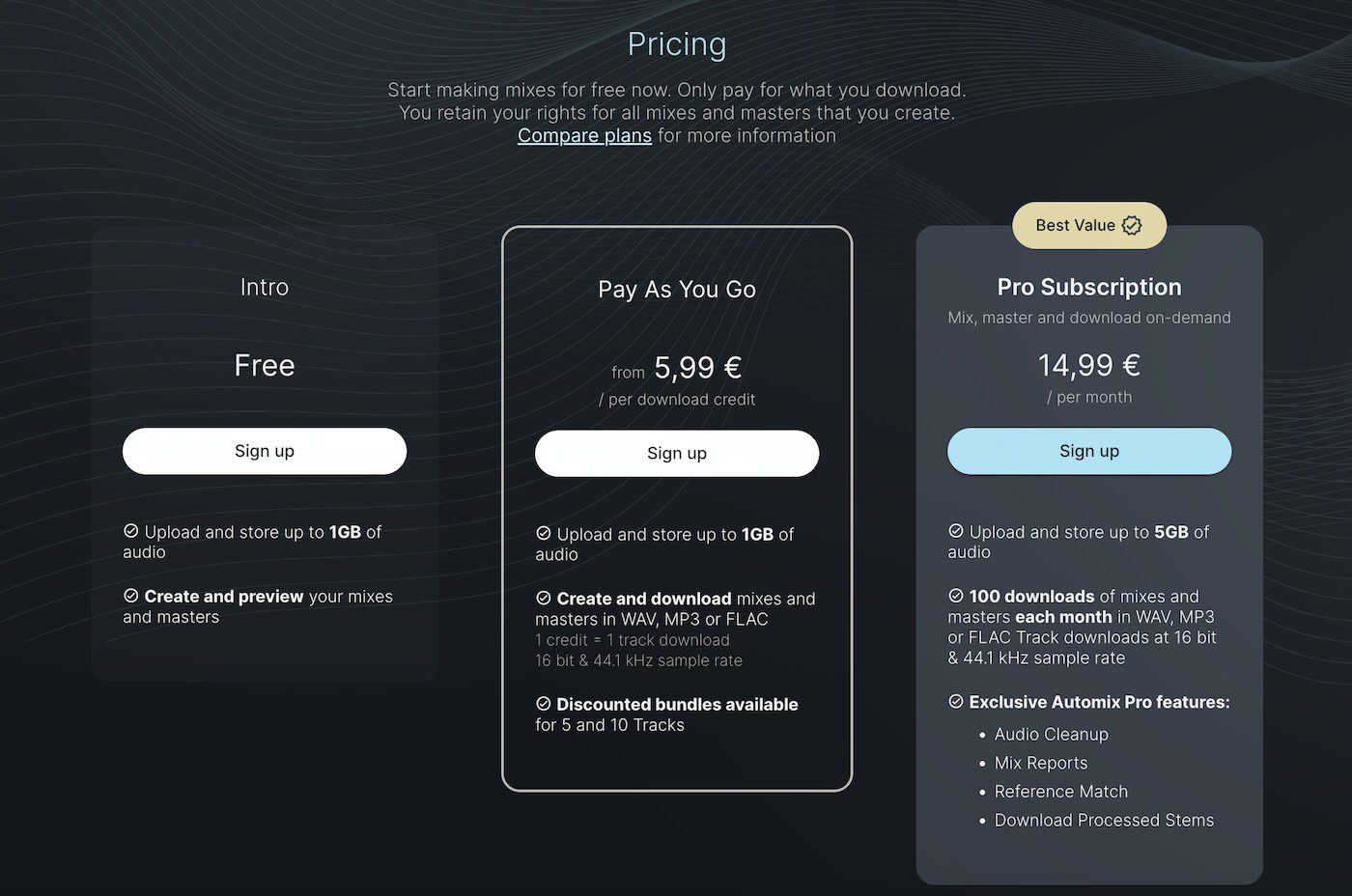
Task: Click checkmark beside Pay As You Go 1GB upload
Action: [544, 533]
